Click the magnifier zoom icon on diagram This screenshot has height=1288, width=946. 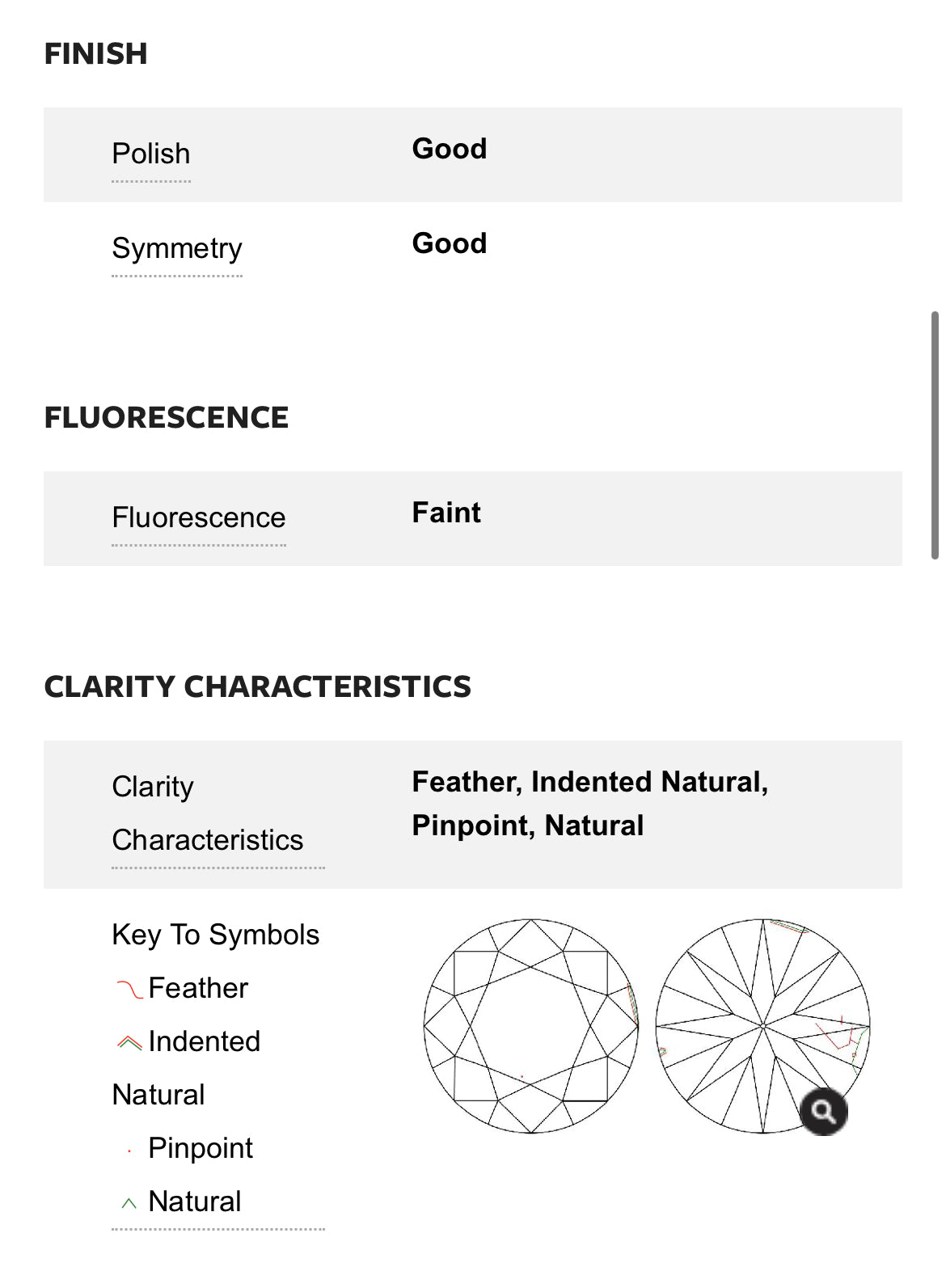pos(823,1112)
